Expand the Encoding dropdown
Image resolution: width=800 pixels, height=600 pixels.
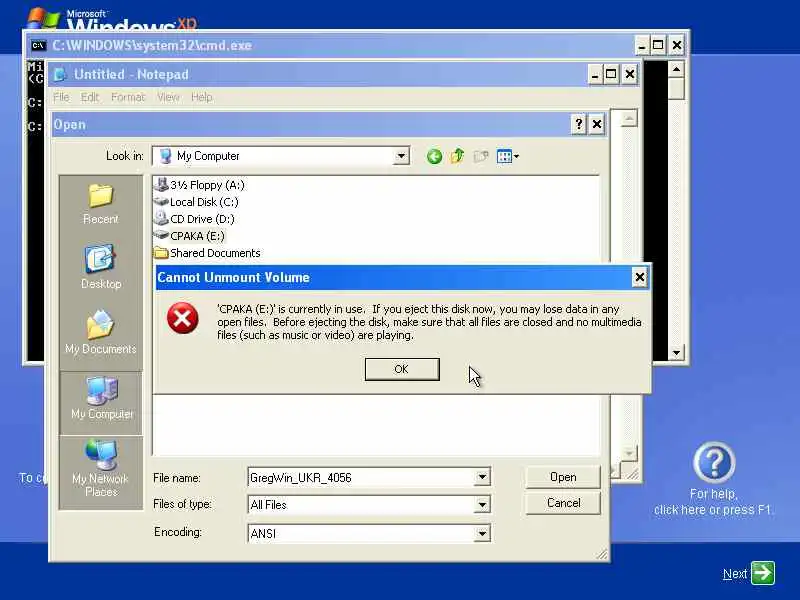point(482,533)
